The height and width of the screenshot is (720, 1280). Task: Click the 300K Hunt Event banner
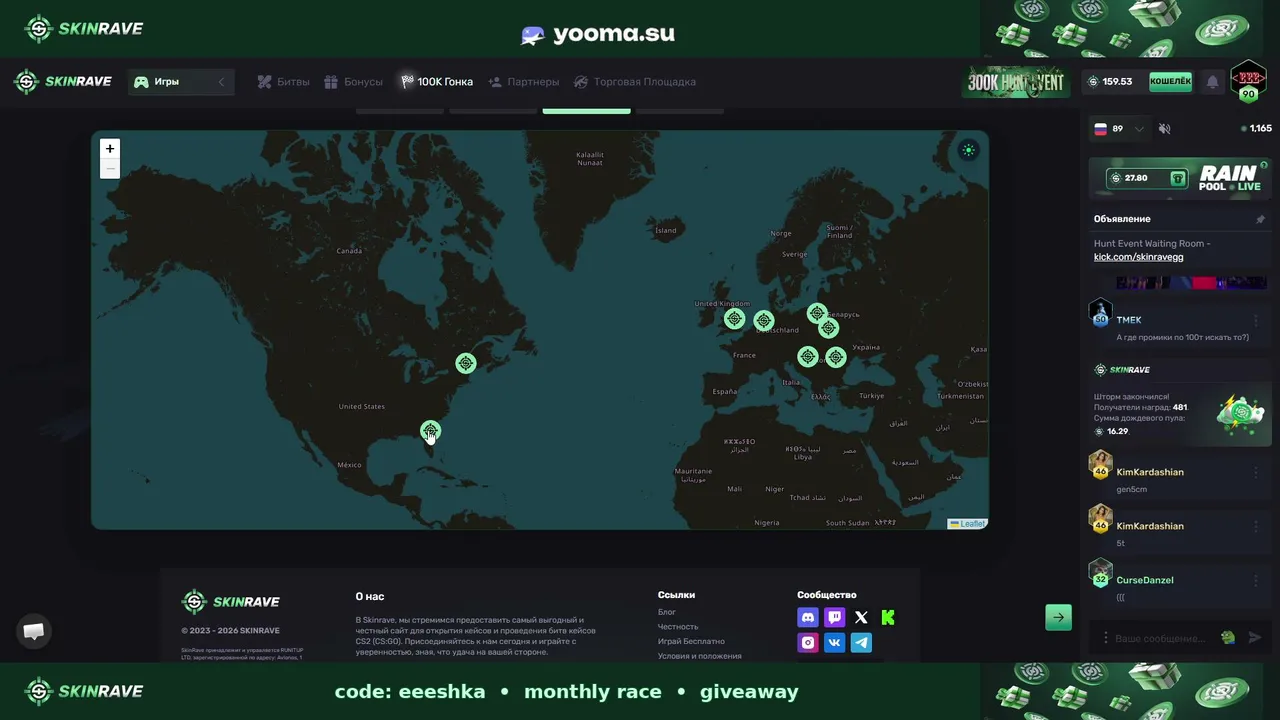(x=1016, y=82)
